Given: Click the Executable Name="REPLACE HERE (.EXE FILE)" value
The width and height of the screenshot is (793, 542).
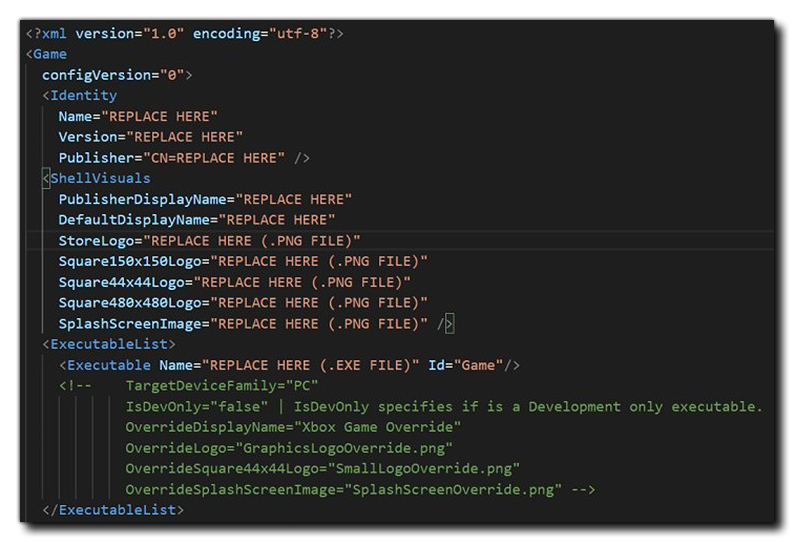Looking at the screenshot, I should (x=310, y=365).
